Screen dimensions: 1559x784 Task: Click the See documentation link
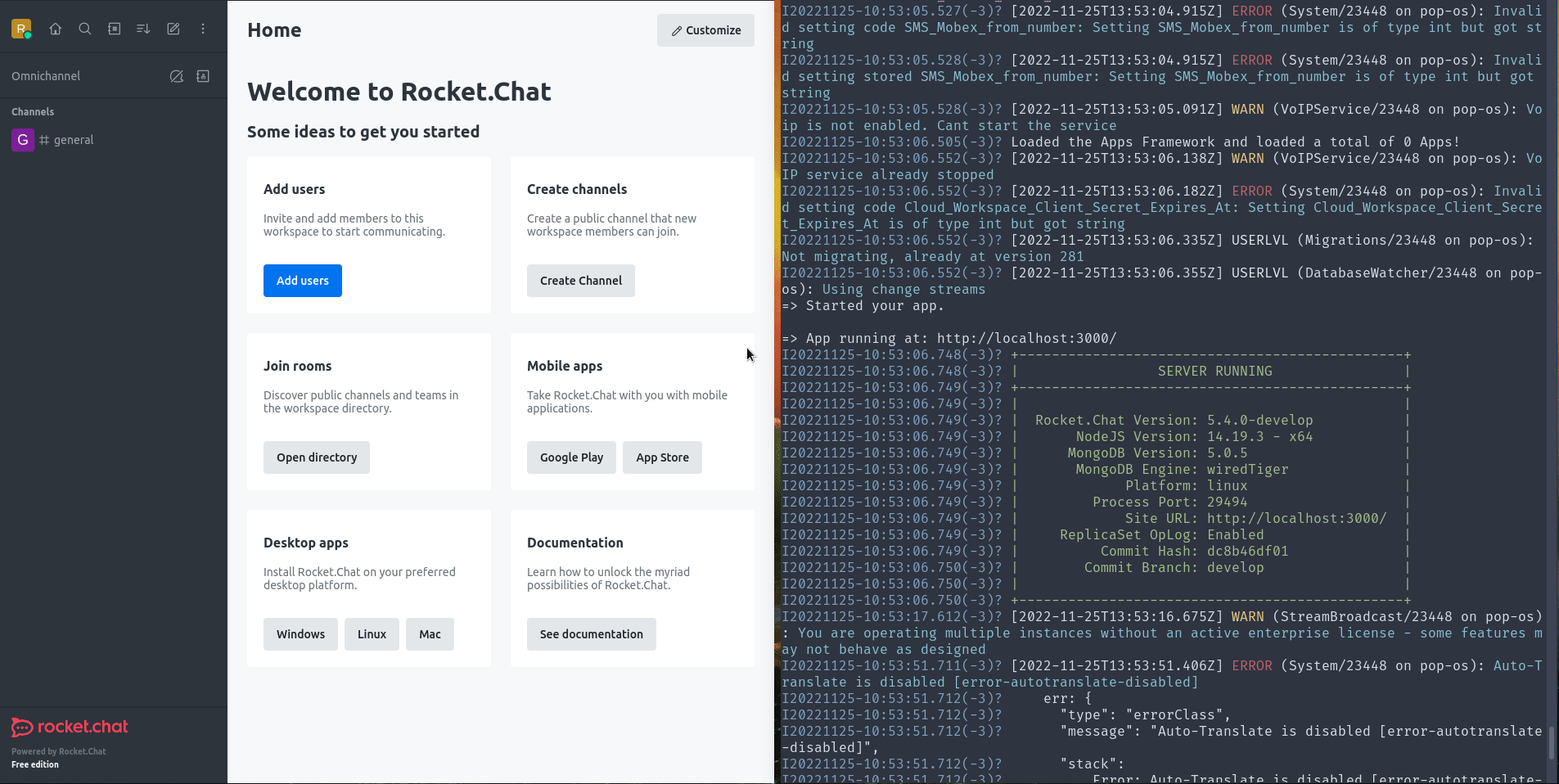[x=591, y=633]
